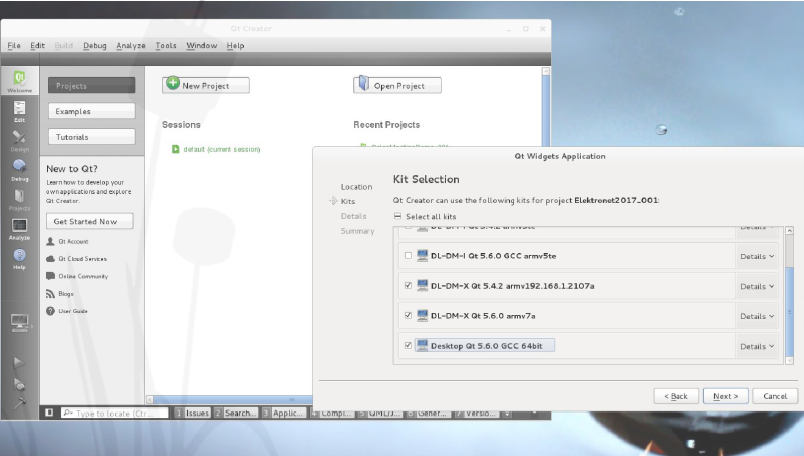Click the Qt Cloud Services cloud icon

(50, 259)
